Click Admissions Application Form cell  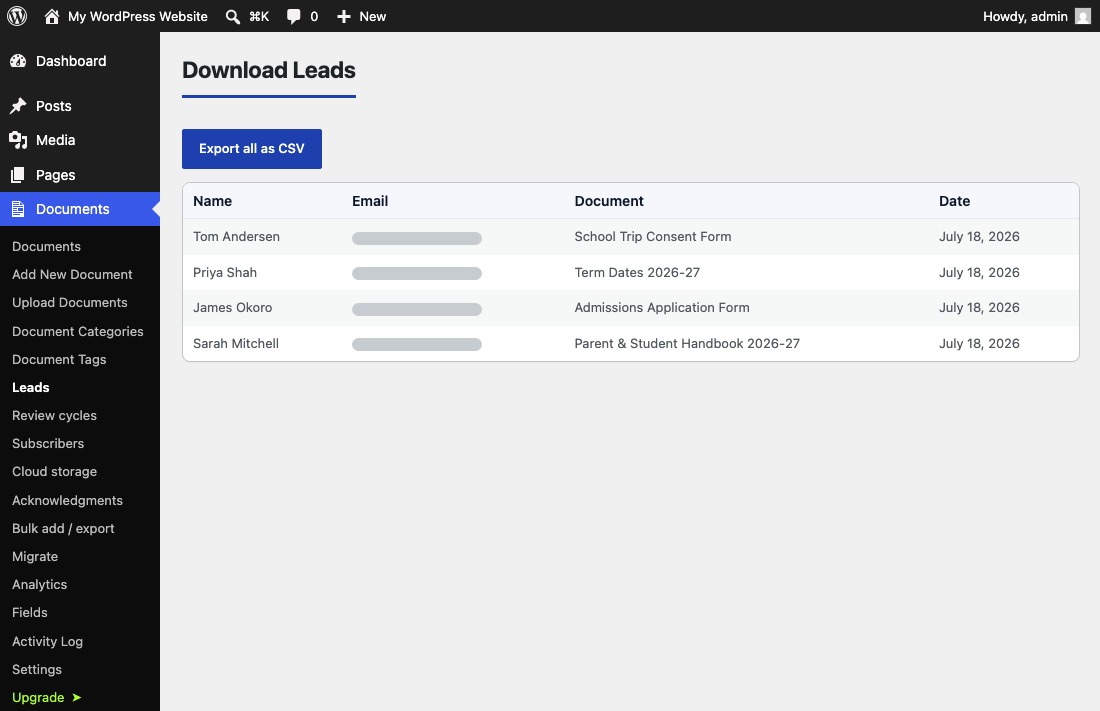click(662, 307)
